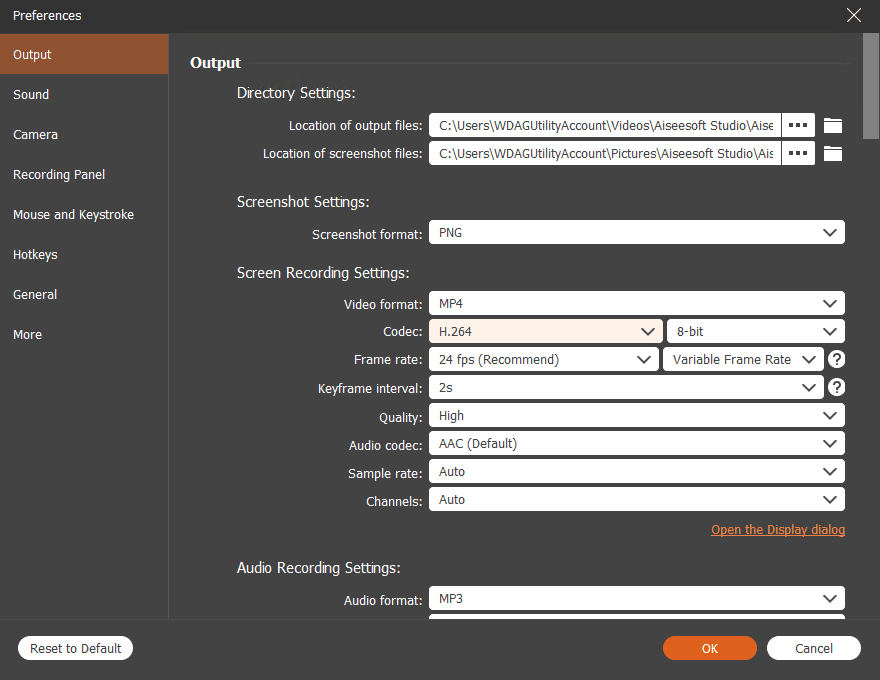Open the Camera settings tab
The width and height of the screenshot is (880, 680).
pos(84,135)
